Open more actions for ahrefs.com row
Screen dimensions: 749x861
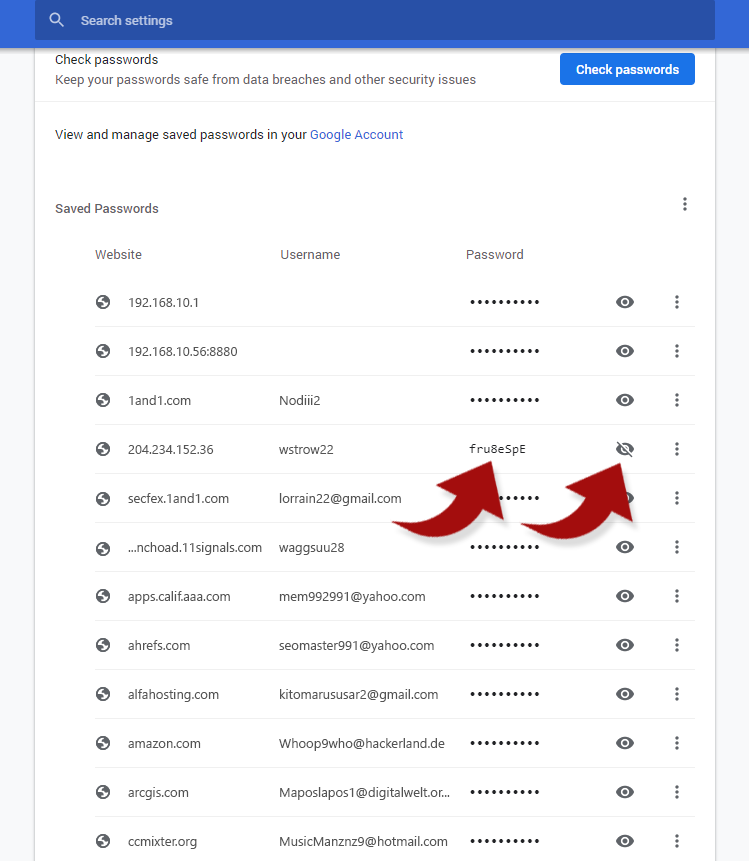pos(677,645)
